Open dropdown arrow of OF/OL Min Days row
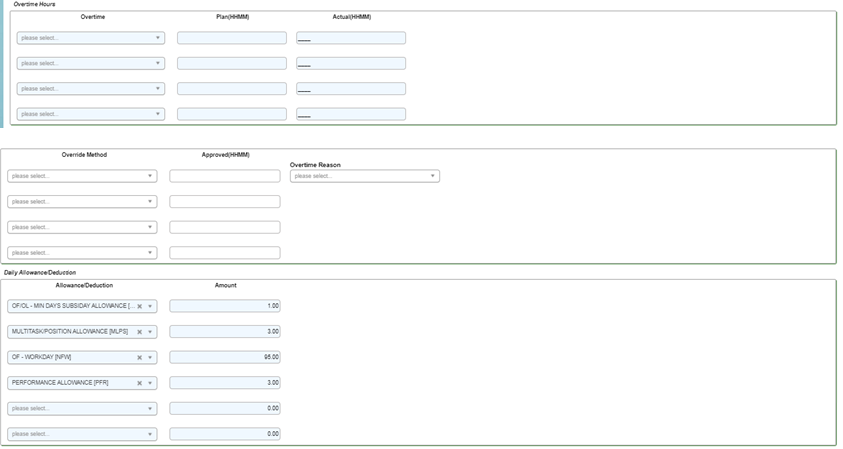Screen dimensions: 843x449 click(x=151, y=306)
